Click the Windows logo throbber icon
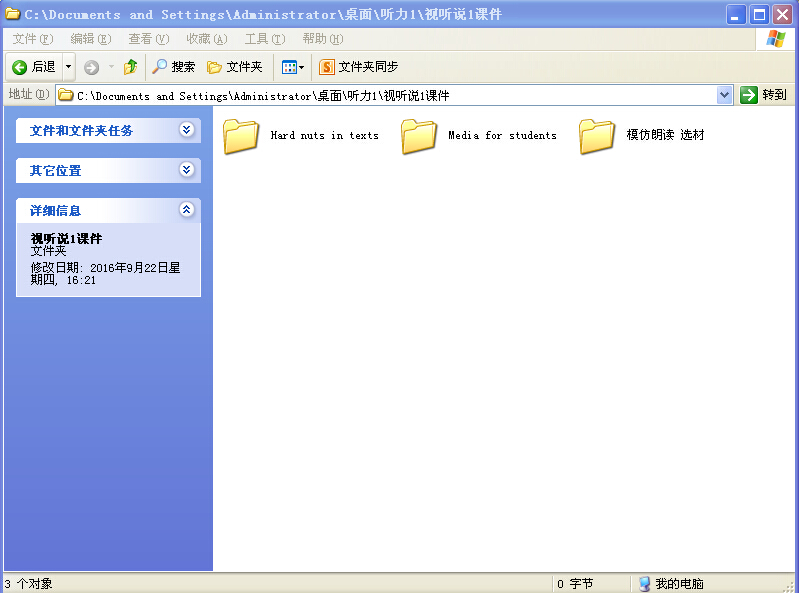Image resolution: width=799 pixels, height=593 pixels. click(776, 39)
